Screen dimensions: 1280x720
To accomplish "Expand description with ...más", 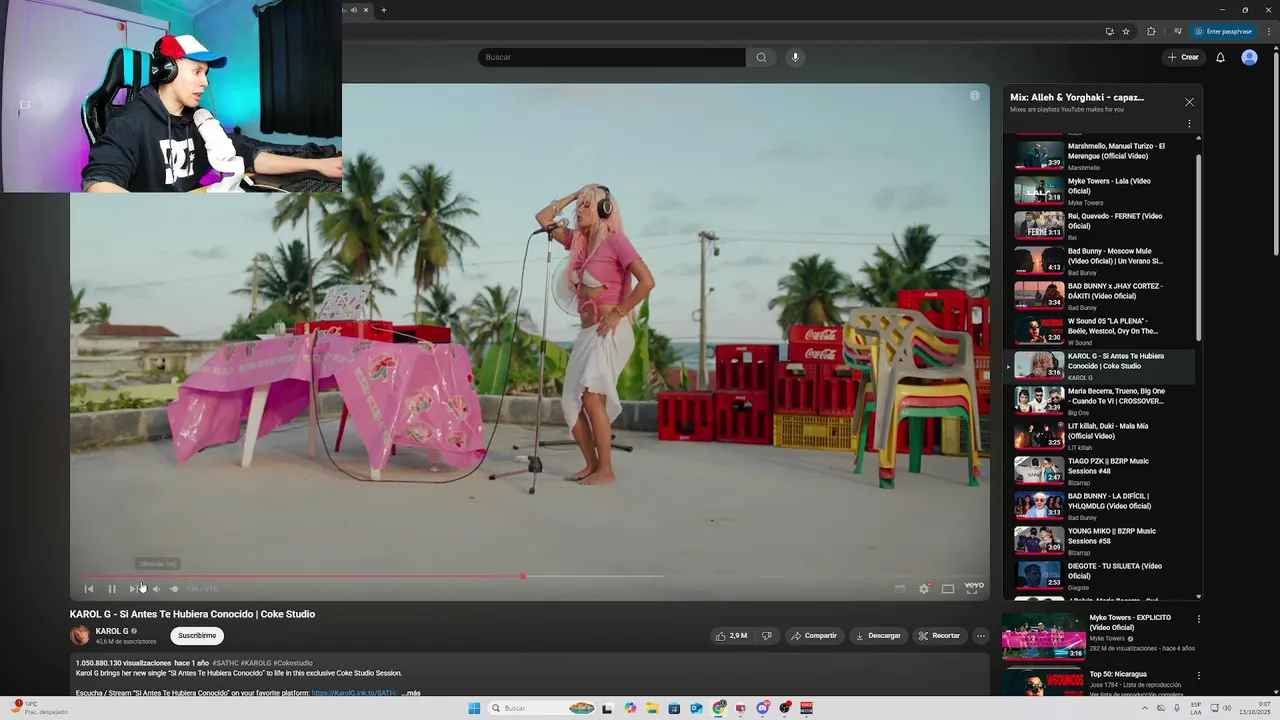I will (x=411, y=693).
